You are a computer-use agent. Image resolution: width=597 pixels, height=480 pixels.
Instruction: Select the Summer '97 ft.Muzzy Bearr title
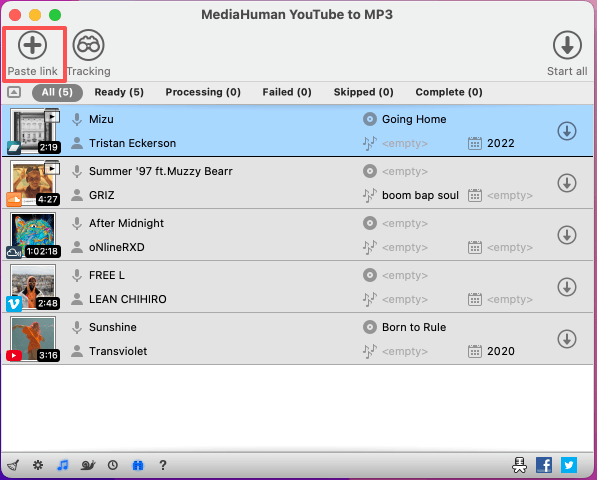(x=161, y=171)
